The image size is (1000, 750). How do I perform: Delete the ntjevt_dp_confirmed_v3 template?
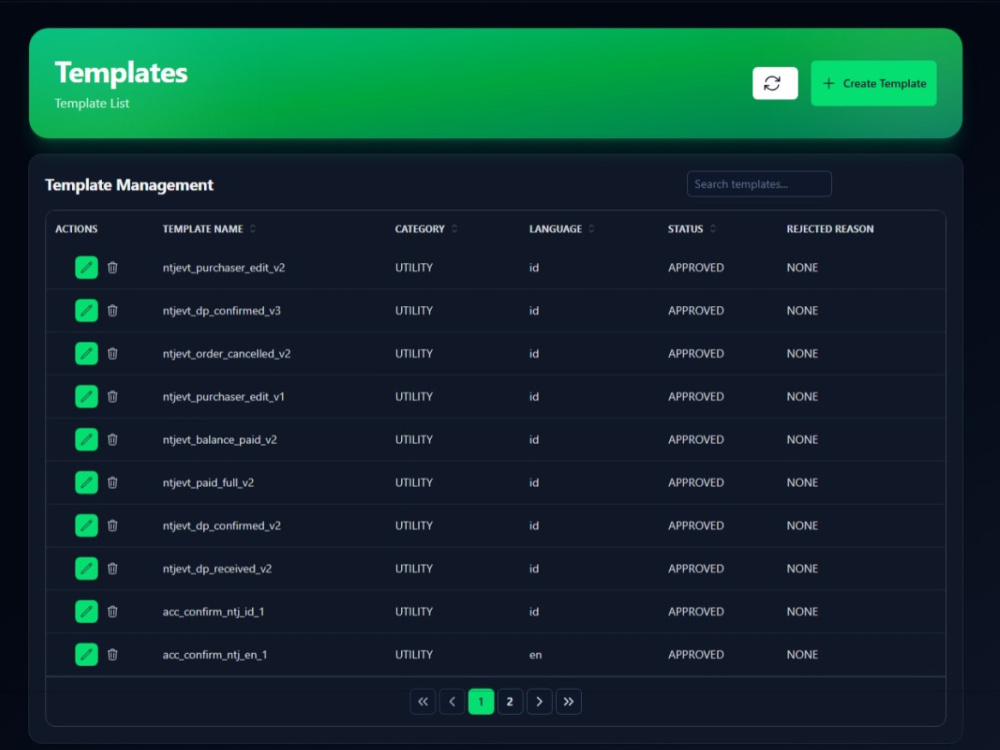(x=112, y=311)
